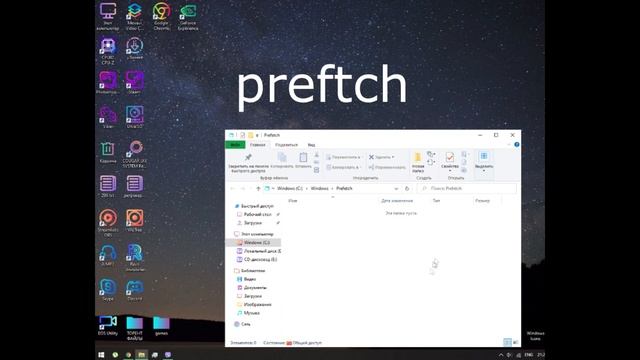Select Libraries in the navigation pane
This screenshot has width=640, height=360.
point(249,271)
